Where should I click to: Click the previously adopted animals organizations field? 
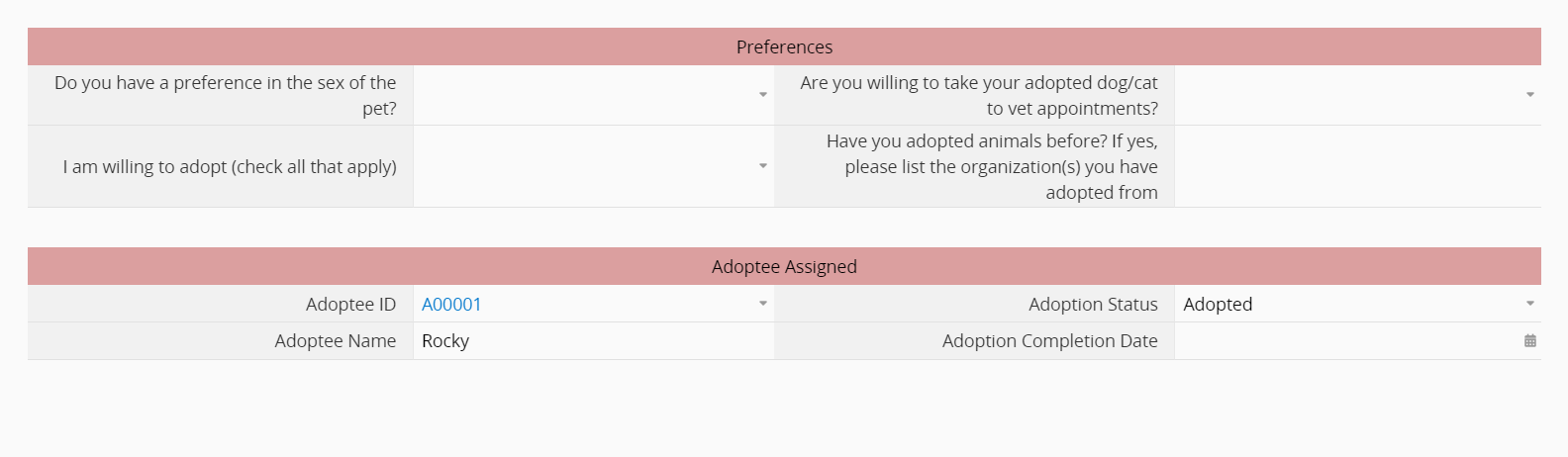[1357, 166]
